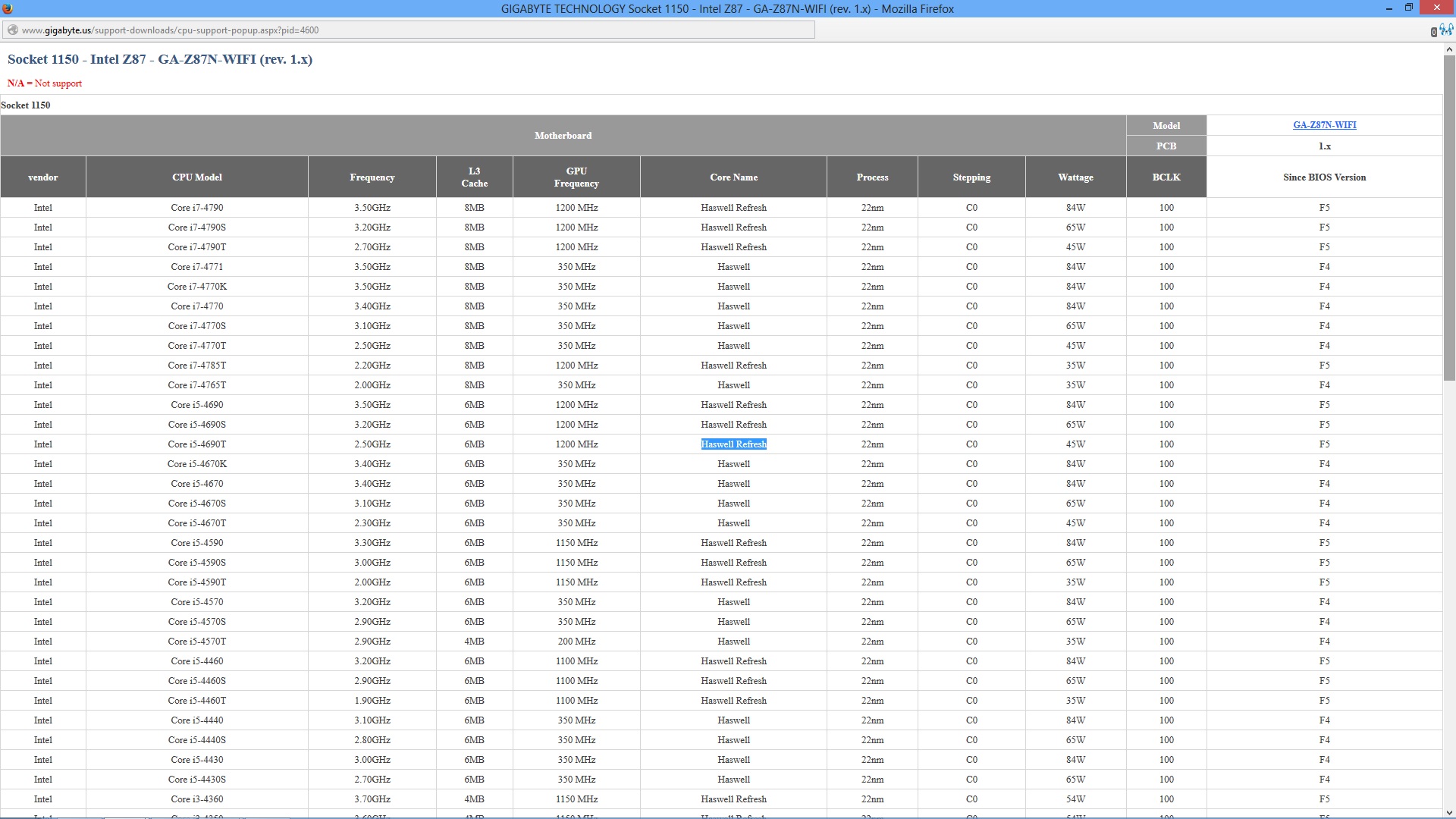
Task: Select the 'Core i7-4770K' cell
Action: pos(197,287)
